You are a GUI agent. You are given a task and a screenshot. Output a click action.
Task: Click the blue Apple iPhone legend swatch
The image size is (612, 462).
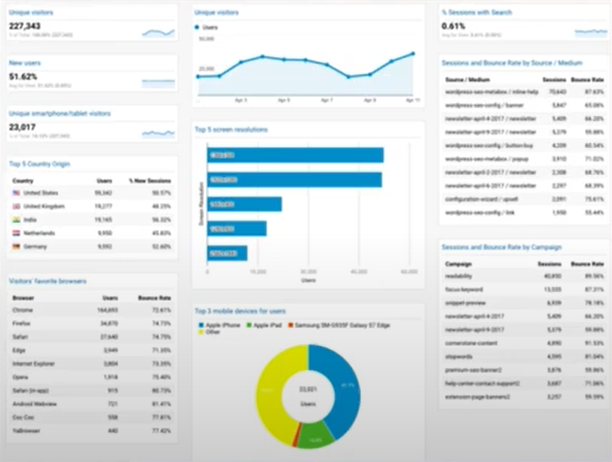[x=201, y=325]
